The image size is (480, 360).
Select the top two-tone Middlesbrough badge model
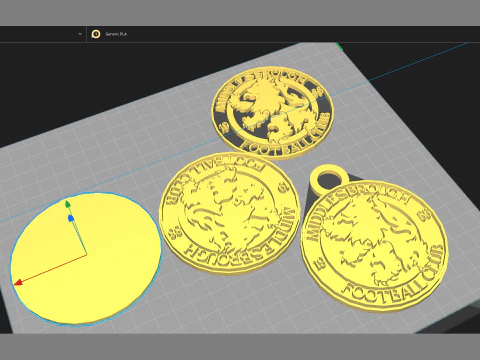point(273,113)
